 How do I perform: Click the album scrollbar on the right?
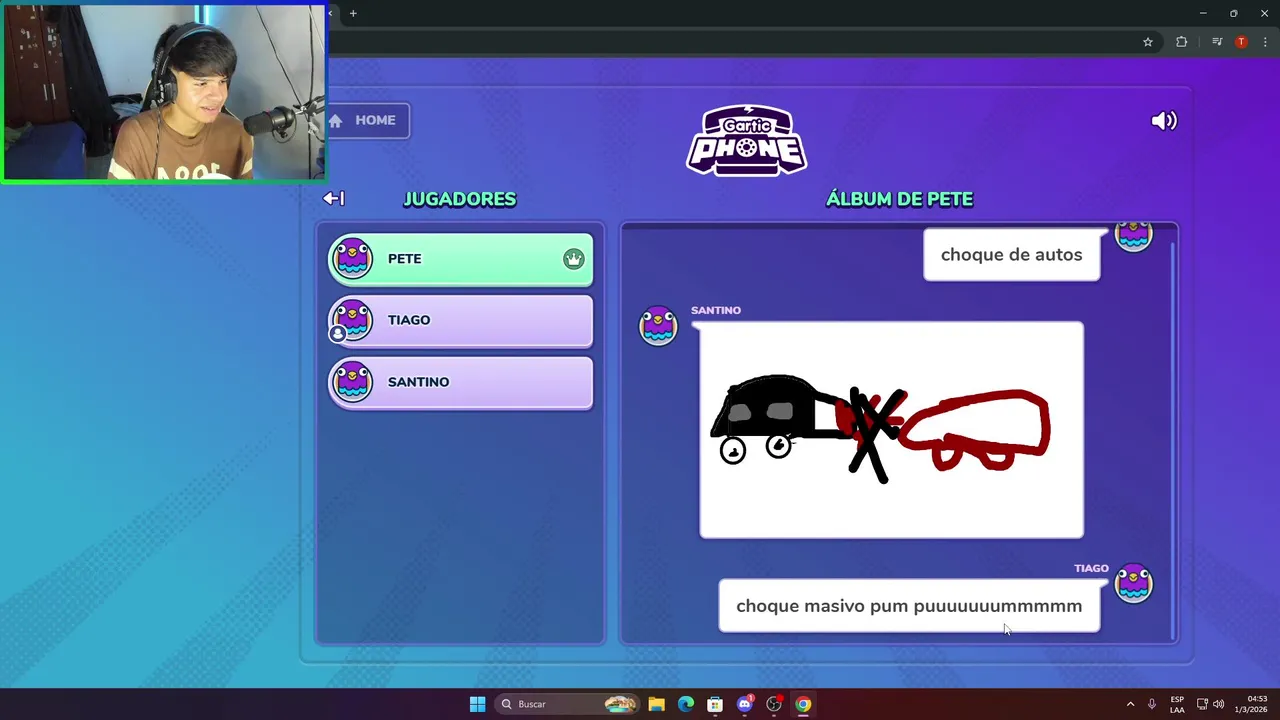click(1173, 440)
